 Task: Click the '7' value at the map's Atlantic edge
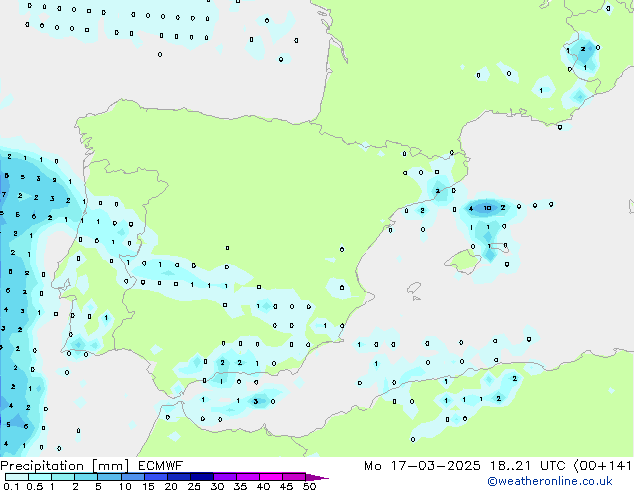pos(4,194)
